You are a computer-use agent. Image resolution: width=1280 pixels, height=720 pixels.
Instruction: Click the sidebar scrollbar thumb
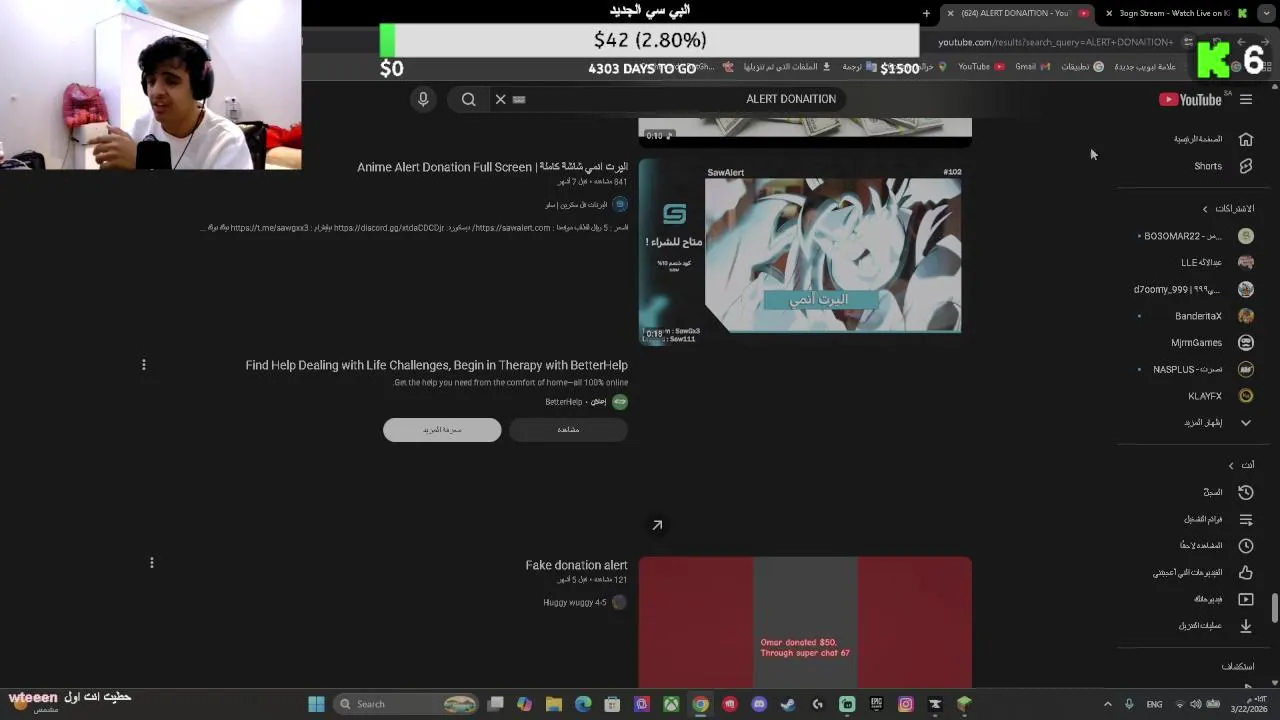coord(1274,608)
